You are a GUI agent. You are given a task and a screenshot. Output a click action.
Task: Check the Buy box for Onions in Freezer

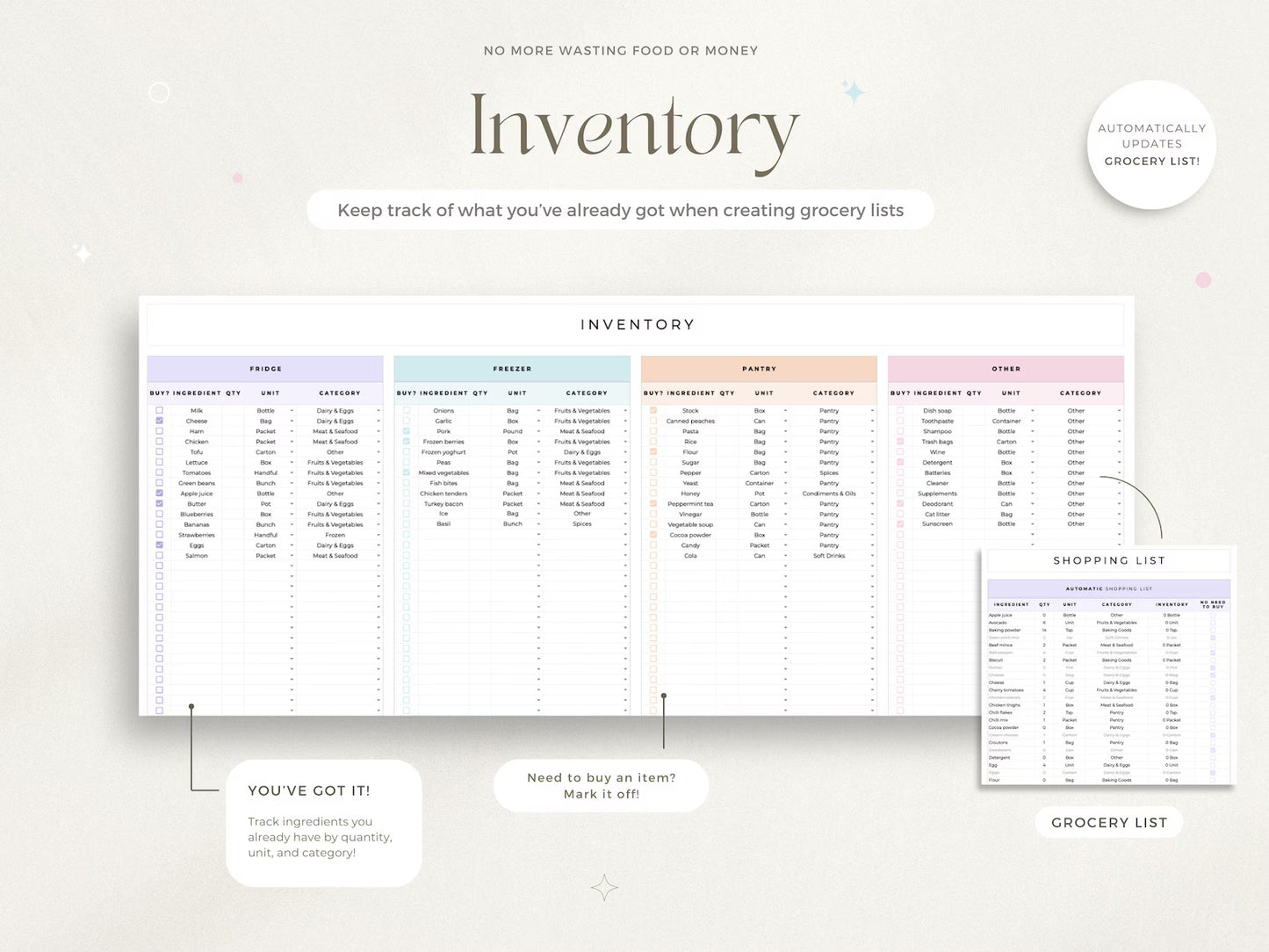click(405, 410)
